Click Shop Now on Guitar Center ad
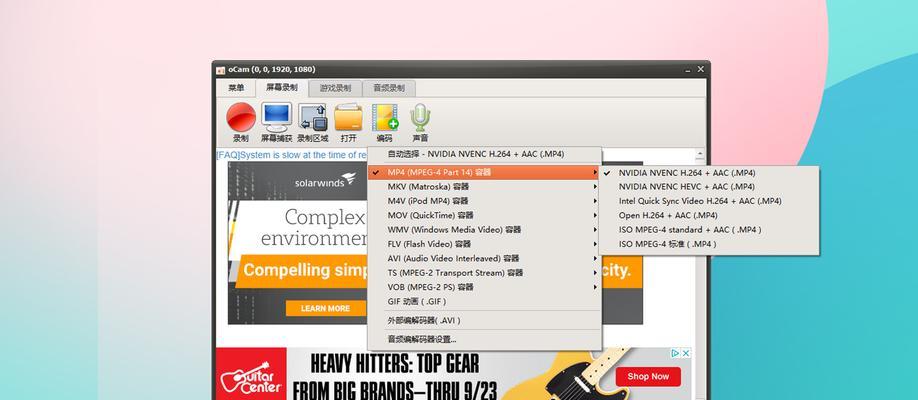Image resolution: width=918 pixels, height=400 pixels. point(648,377)
